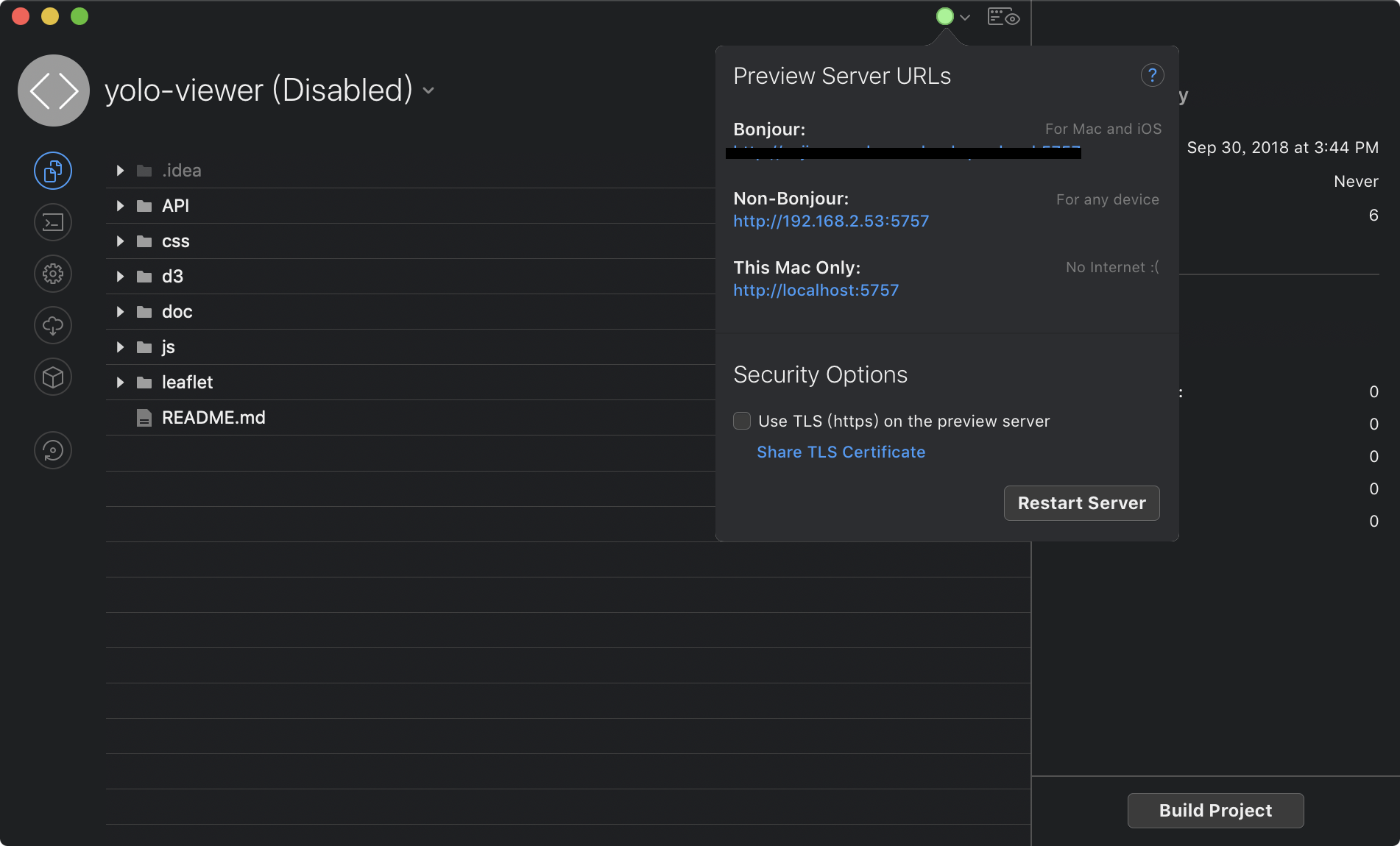Open project Settings via the gear icon
1400x846 pixels.
(52, 274)
